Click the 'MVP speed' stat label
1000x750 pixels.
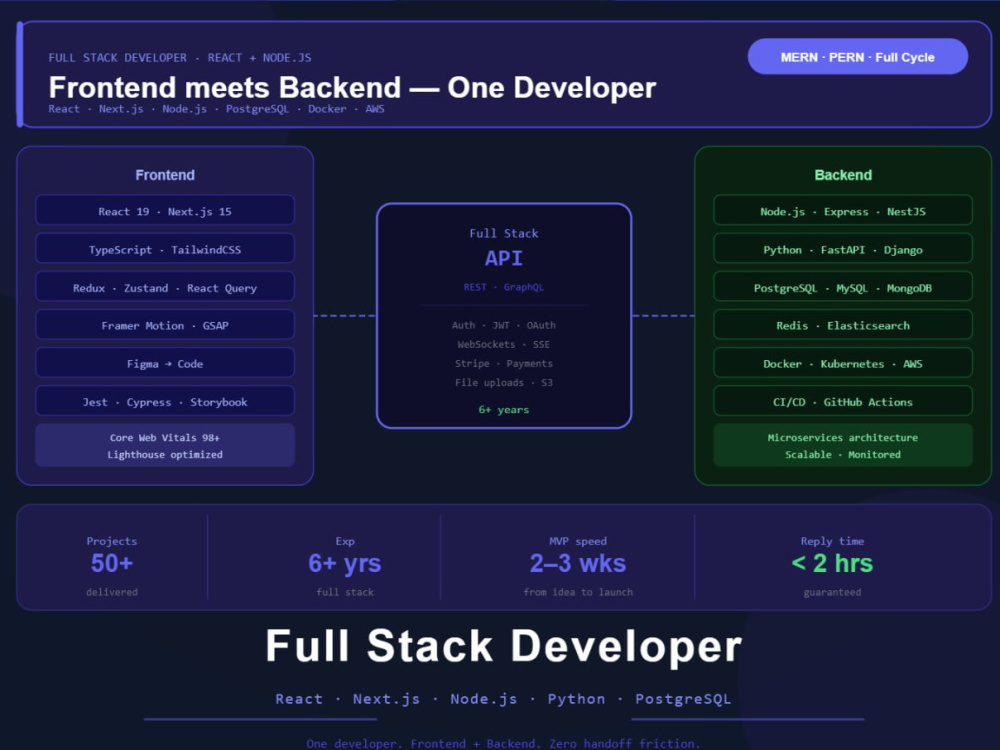click(578, 541)
